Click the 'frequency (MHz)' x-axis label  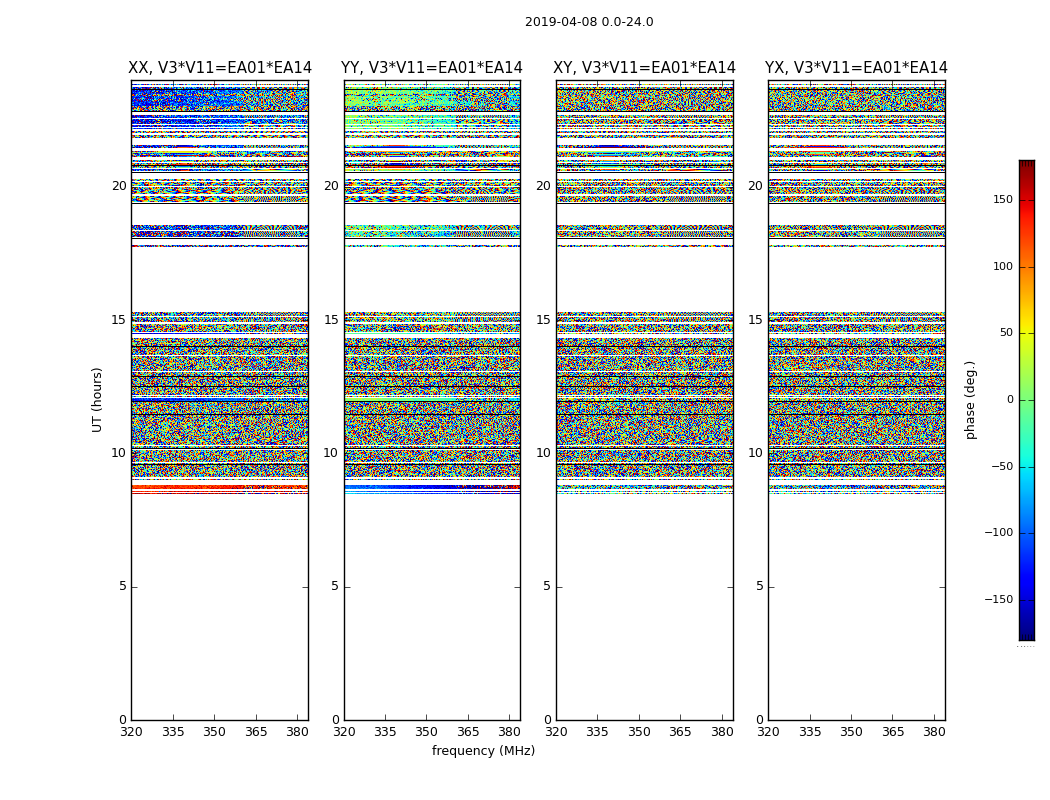483,750
